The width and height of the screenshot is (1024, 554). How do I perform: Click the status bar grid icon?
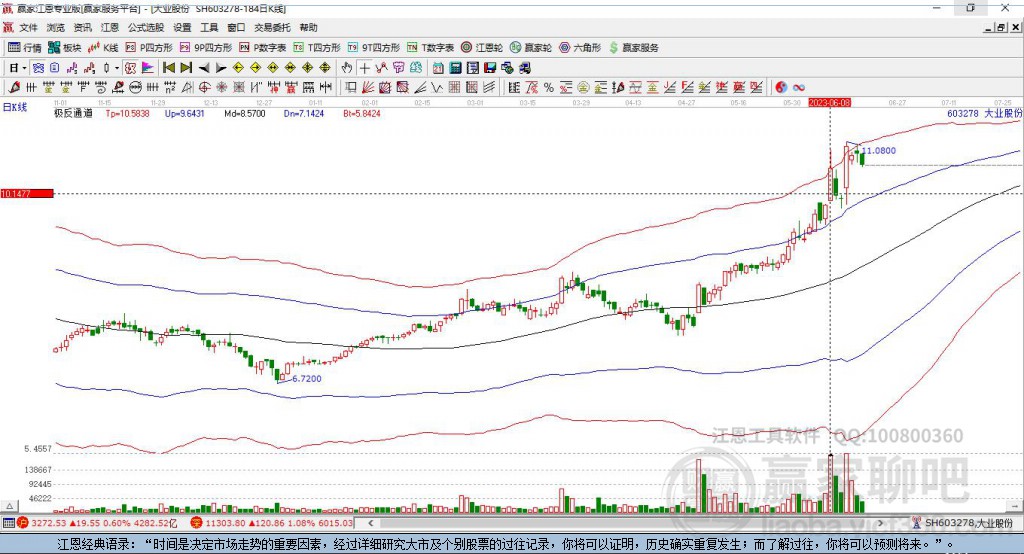[x=8, y=523]
